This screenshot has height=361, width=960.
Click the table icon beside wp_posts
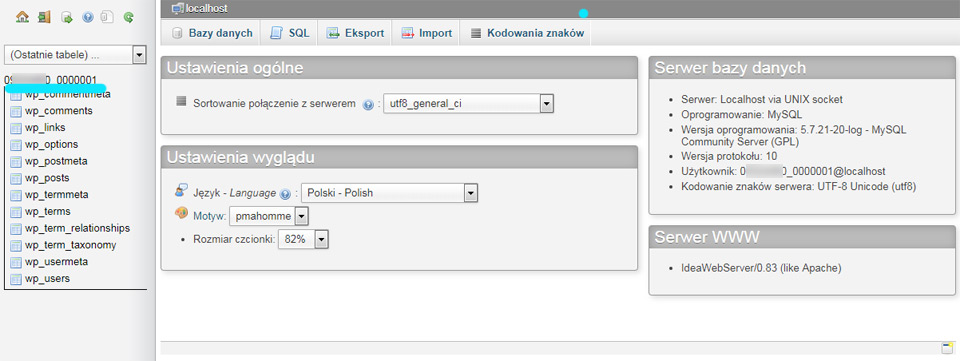[16, 179]
